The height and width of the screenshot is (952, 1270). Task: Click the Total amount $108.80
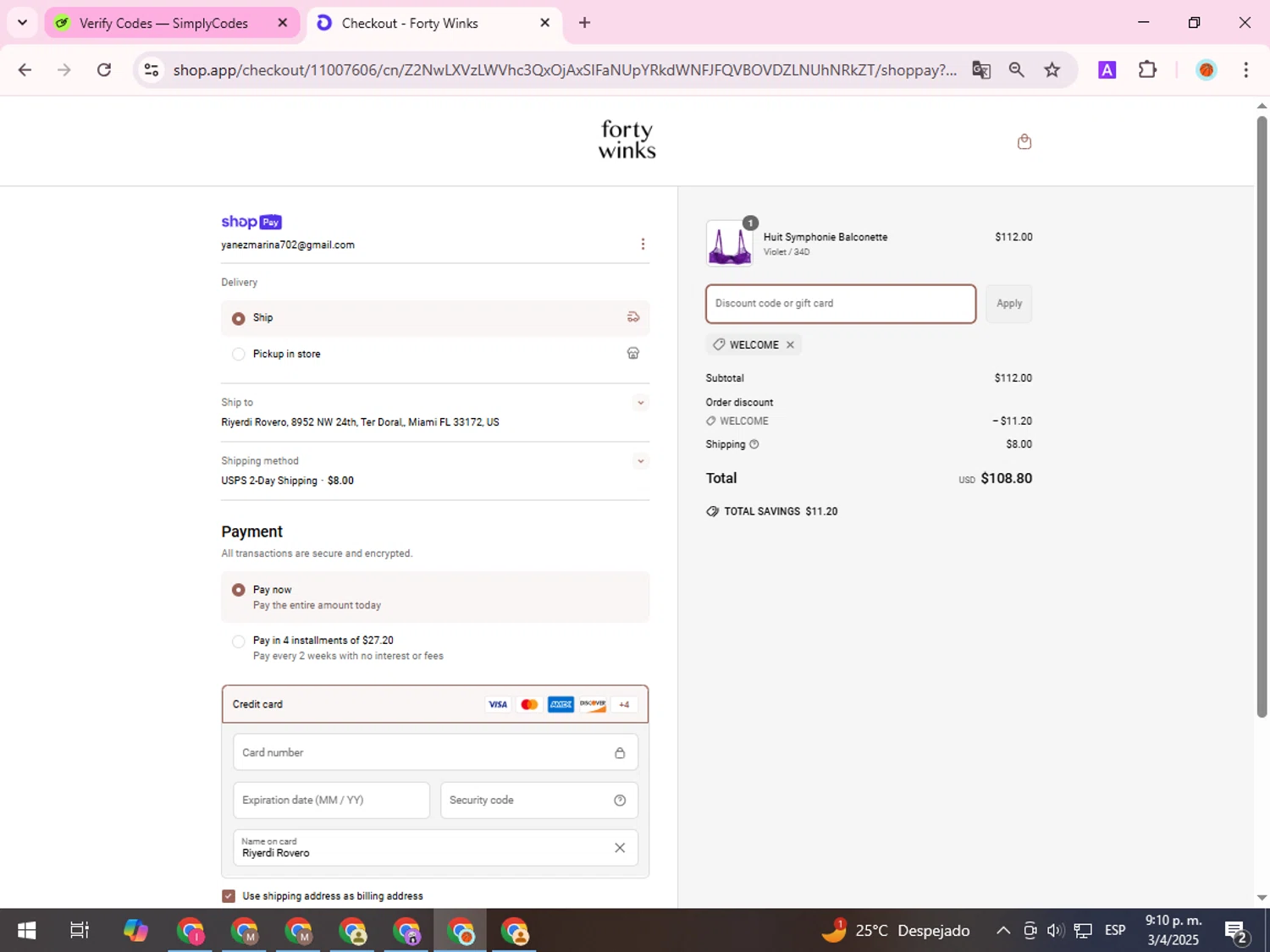tap(1006, 478)
